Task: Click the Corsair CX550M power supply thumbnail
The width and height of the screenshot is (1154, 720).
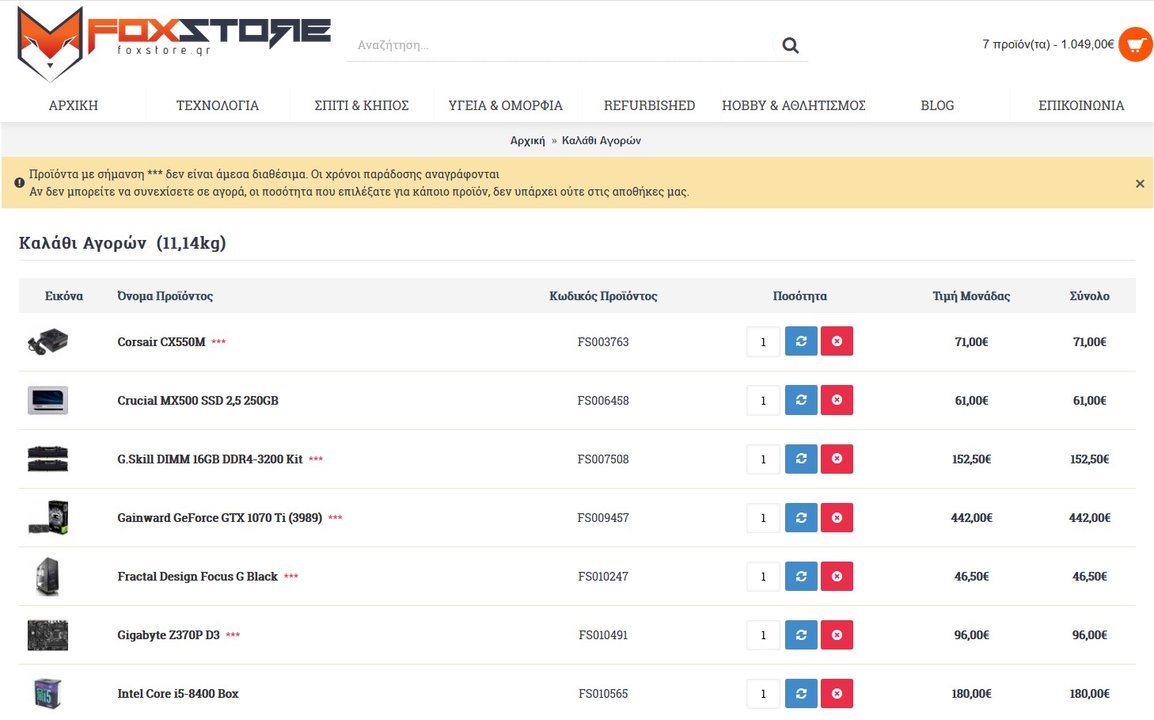Action: [x=48, y=342]
